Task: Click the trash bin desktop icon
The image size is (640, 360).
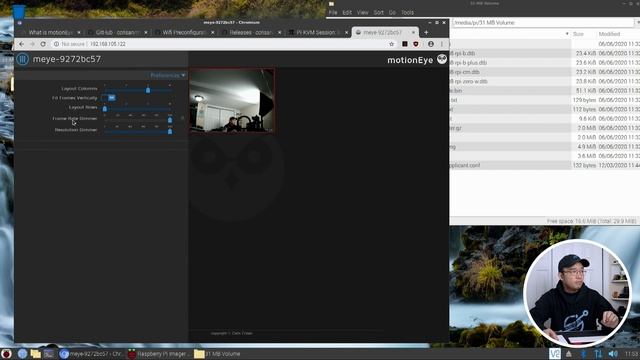Action: 18,11
